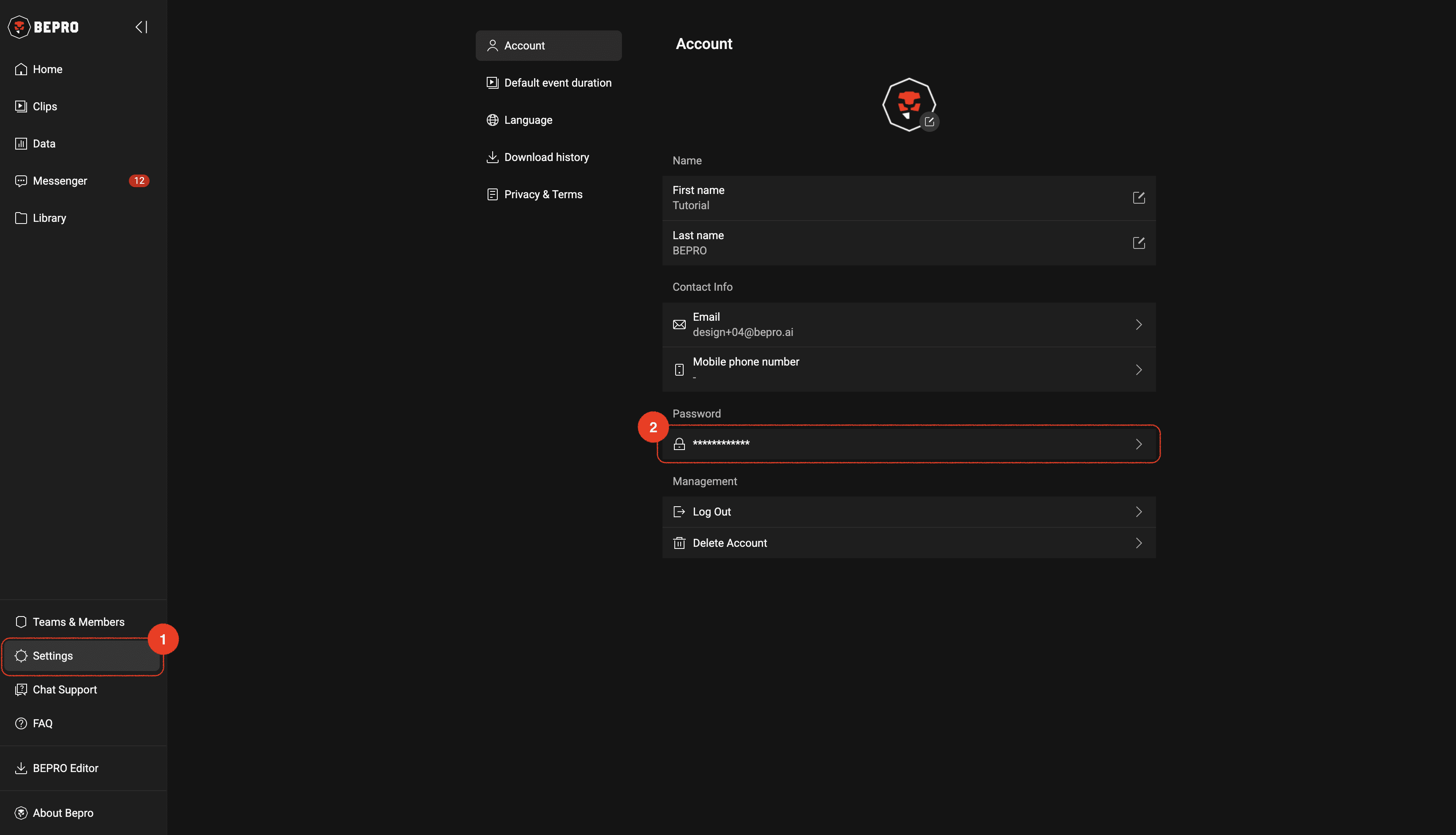Open the Language settings tab
The image size is (1456, 835).
(x=528, y=120)
